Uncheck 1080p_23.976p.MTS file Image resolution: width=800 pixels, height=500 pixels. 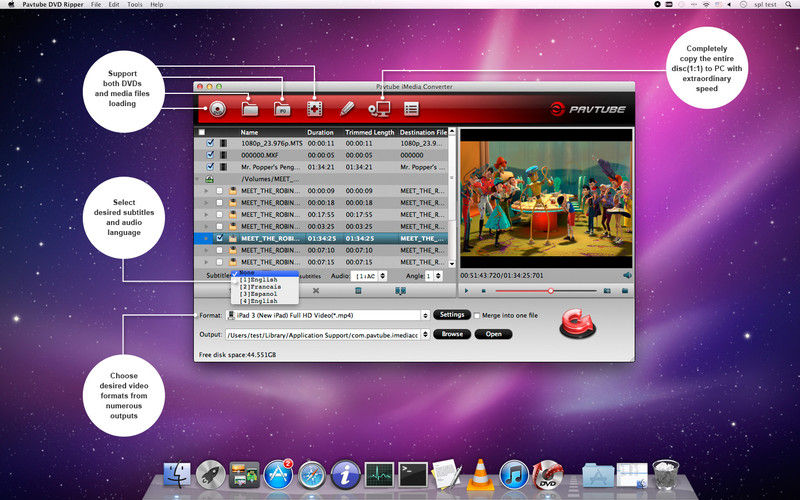(x=210, y=143)
